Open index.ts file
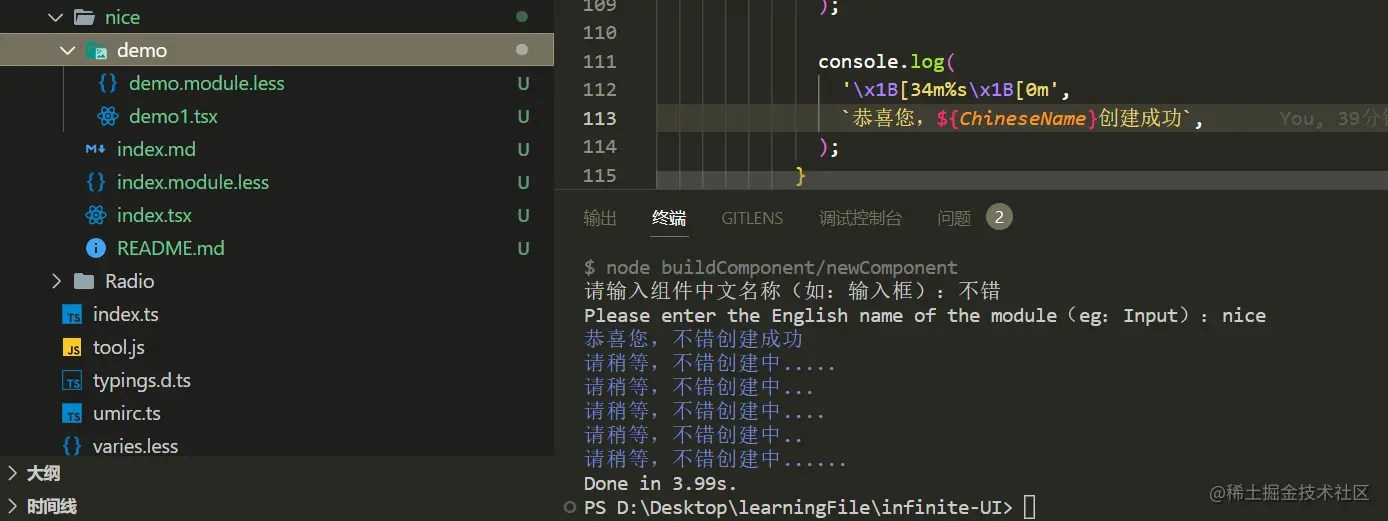The height and width of the screenshot is (521, 1388). tap(126, 314)
